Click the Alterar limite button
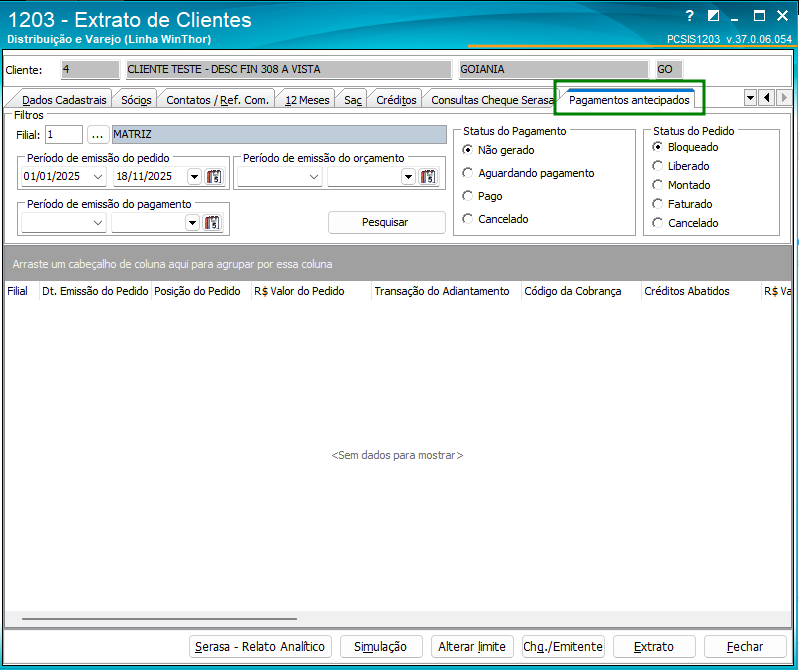This screenshot has height=670, width=799. click(472, 647)
